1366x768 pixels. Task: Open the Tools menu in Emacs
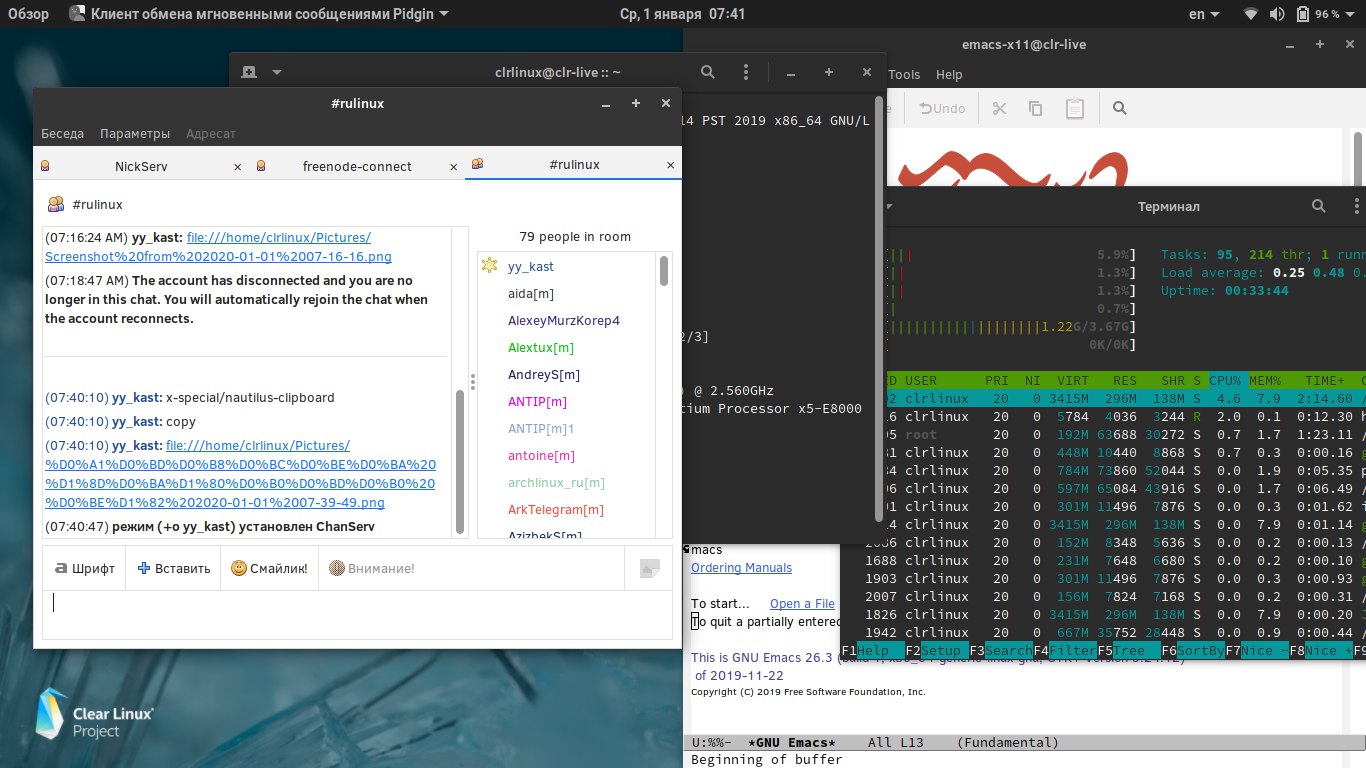click(904, 74)
